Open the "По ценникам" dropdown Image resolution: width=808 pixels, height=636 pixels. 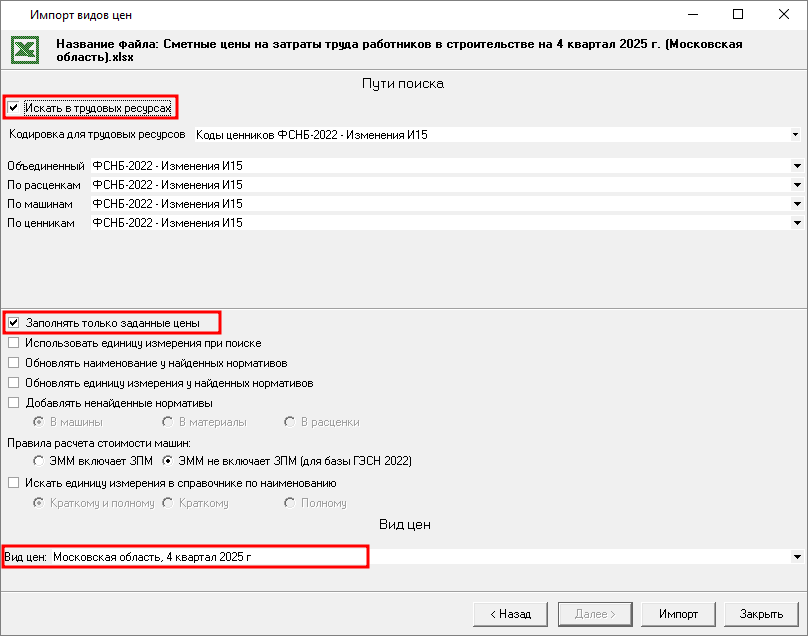tap(797, 223)
